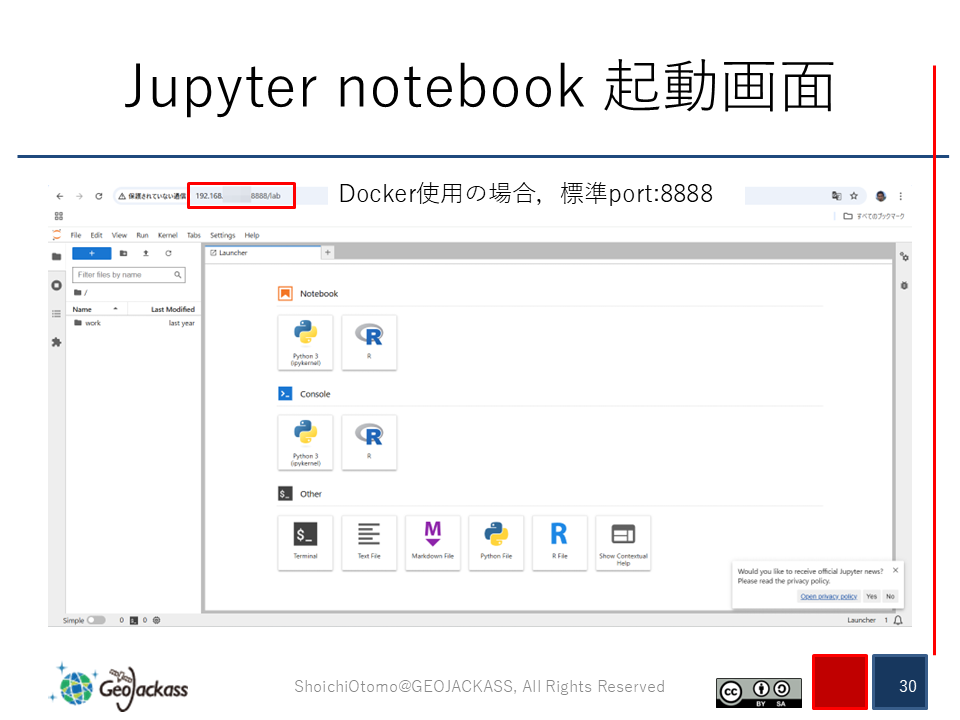Open the extension manager puzzle icon
960x720 pixels.
[x=57, y=342]
